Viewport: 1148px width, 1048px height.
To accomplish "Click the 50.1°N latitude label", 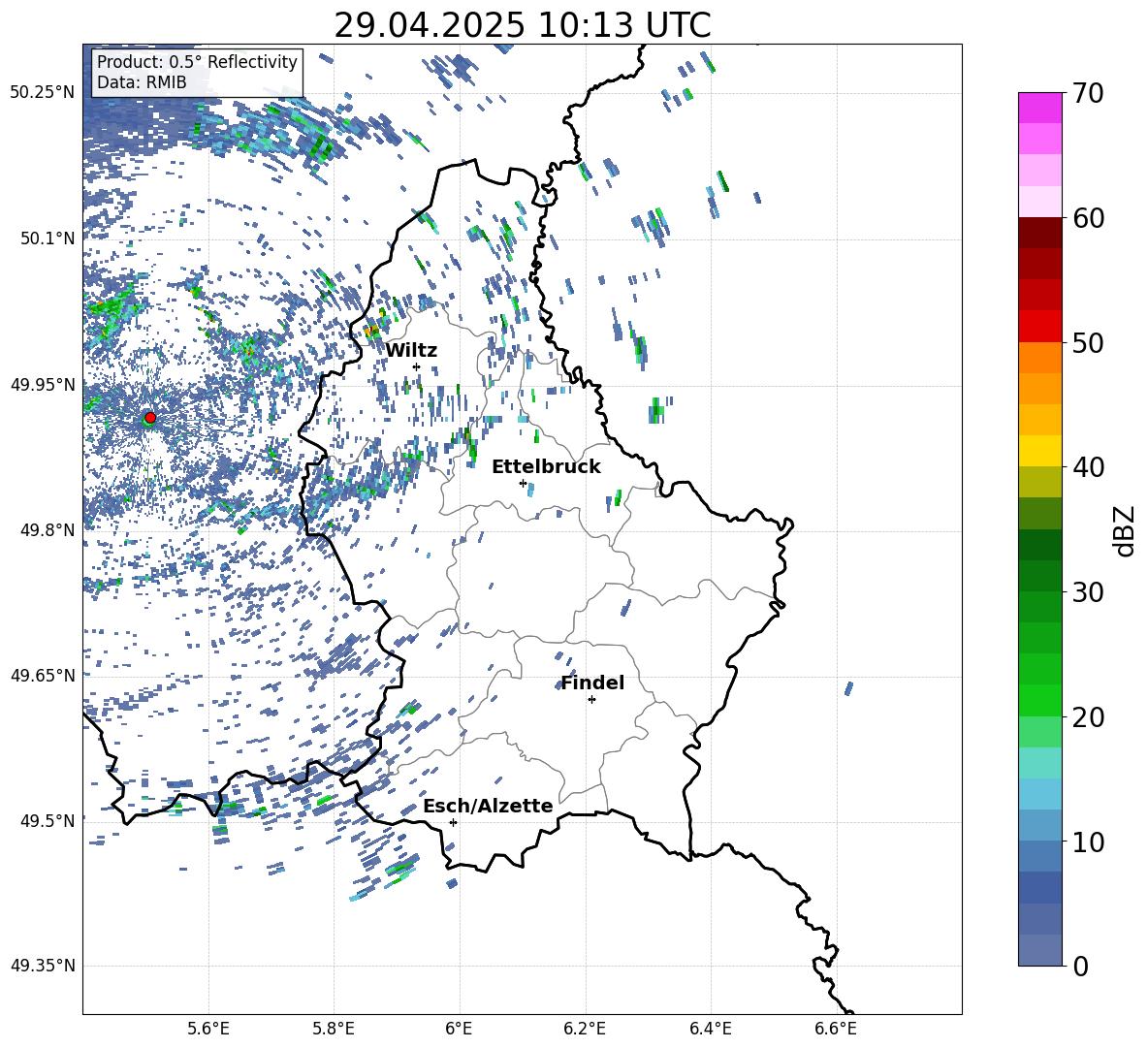I will (48, 238).
